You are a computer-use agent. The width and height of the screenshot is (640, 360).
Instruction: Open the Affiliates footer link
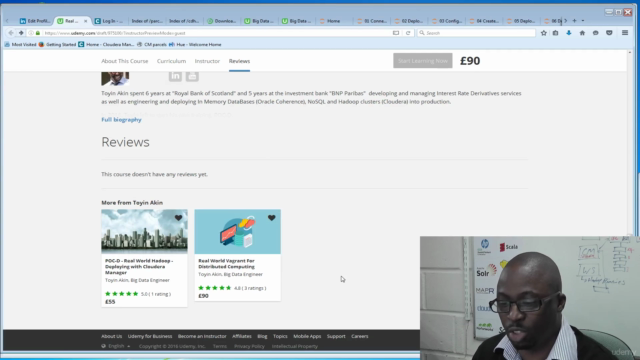pos(242,336)
